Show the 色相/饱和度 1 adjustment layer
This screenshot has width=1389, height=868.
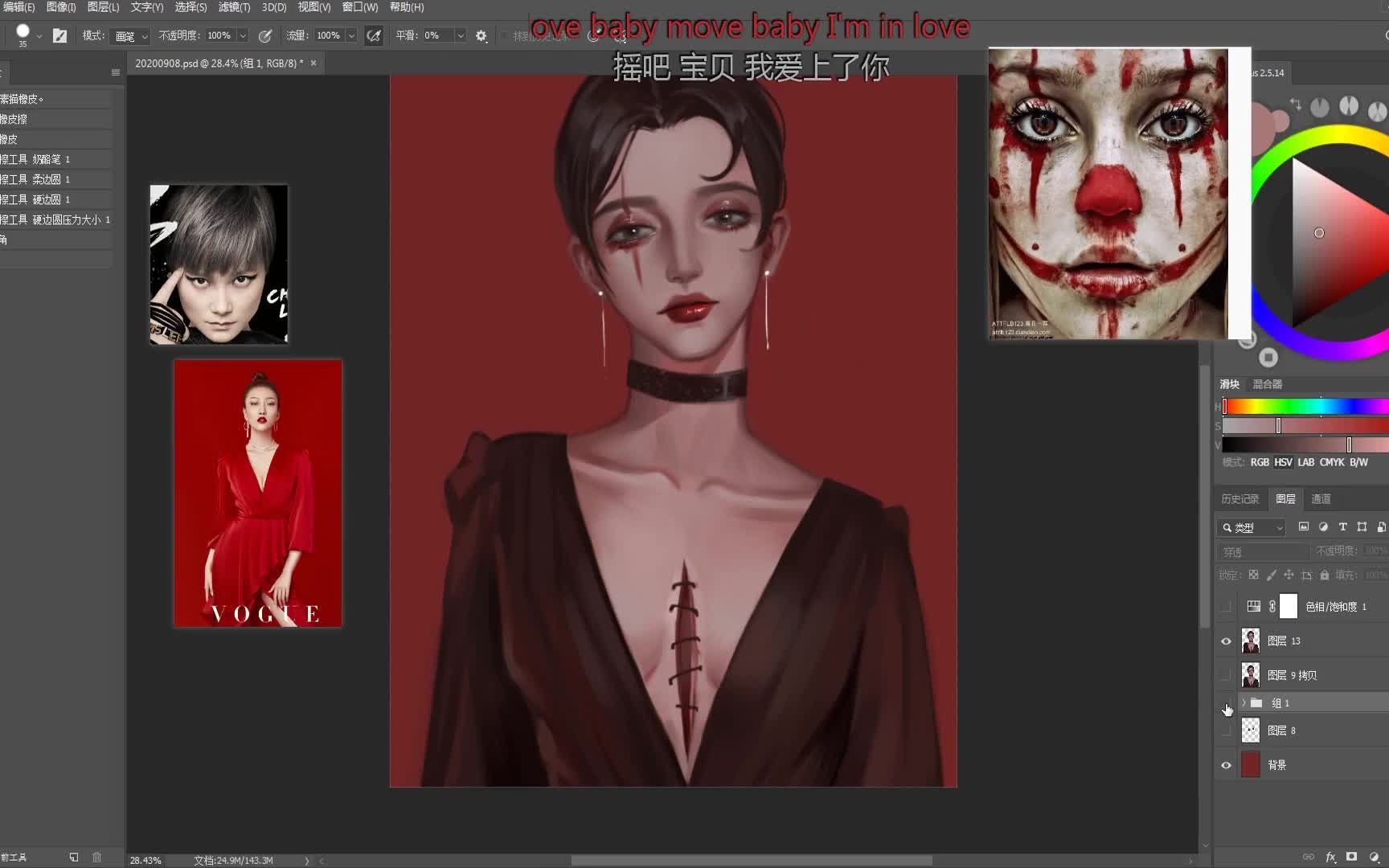pyautogui.click(x=1226, y=607)
